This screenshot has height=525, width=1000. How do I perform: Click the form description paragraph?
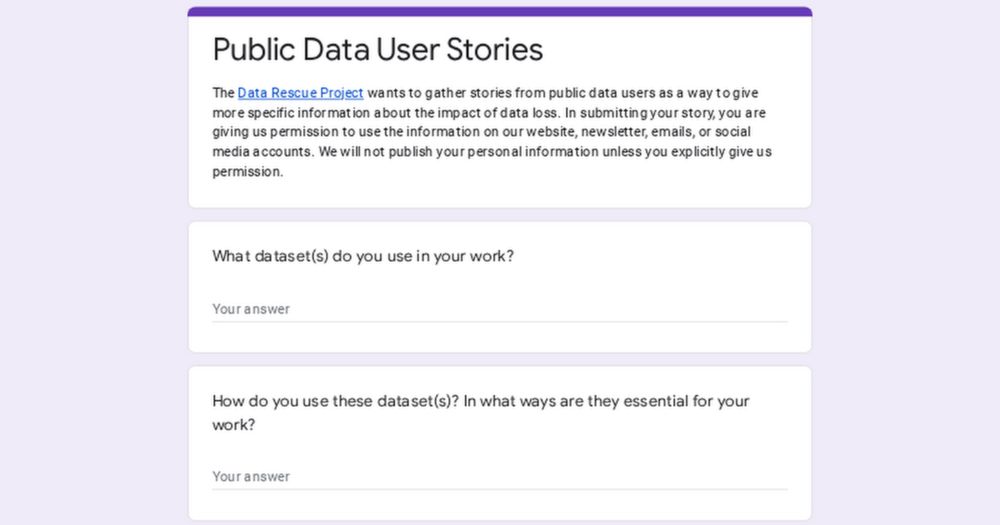[490, 132]
